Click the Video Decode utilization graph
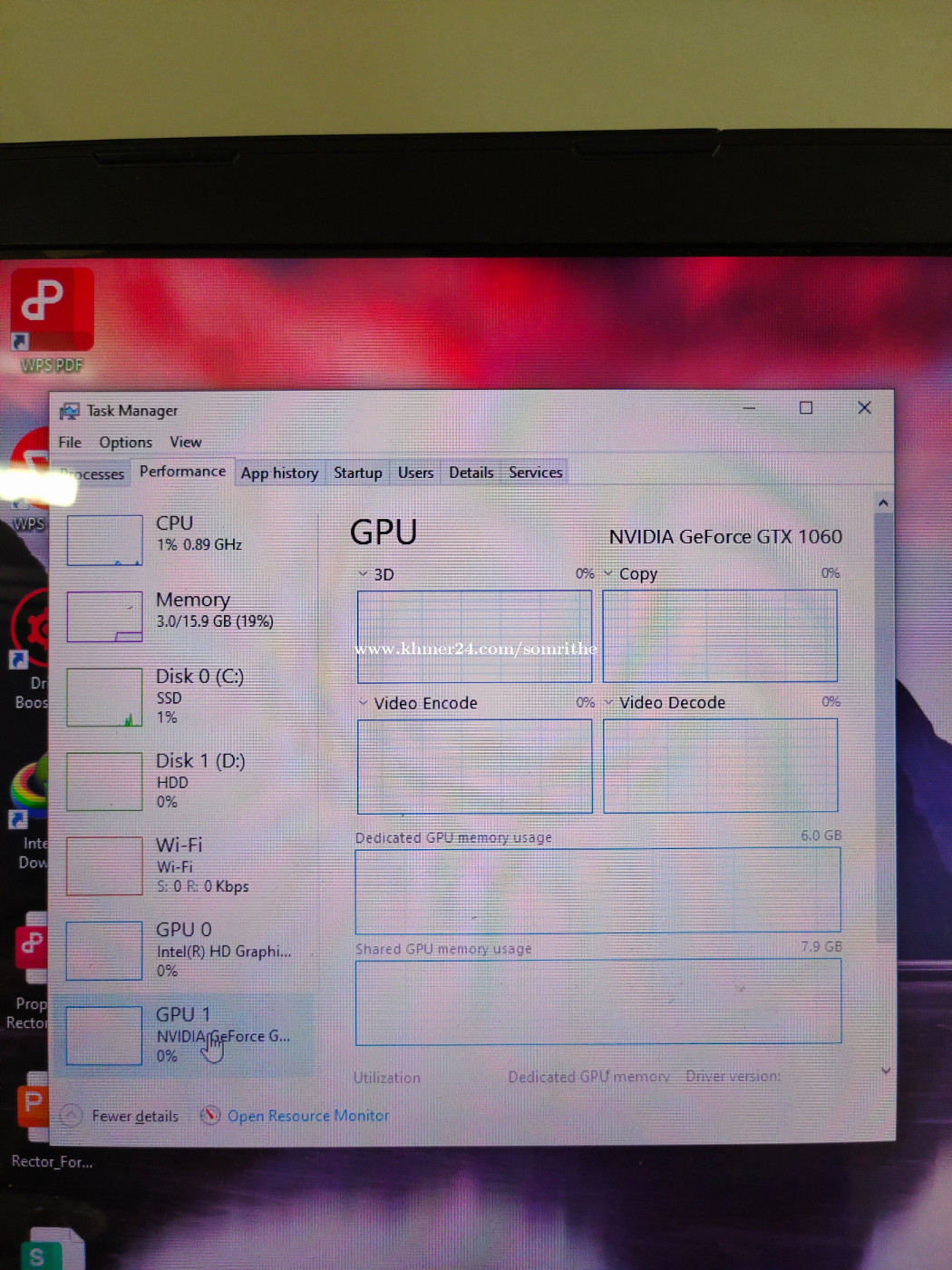This screenshot has height=1270, width=952. [x=721, y=766]
